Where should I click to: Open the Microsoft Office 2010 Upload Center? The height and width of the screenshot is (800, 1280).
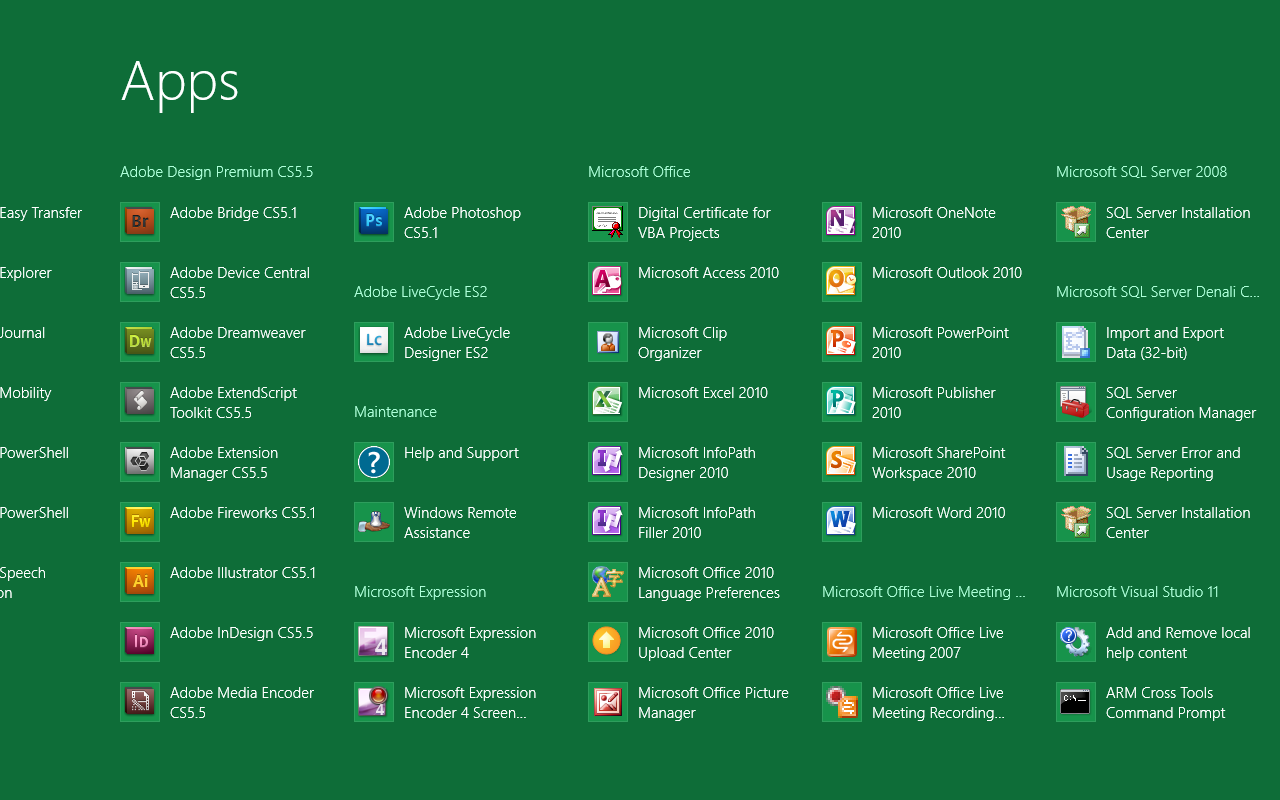[707, 642]
